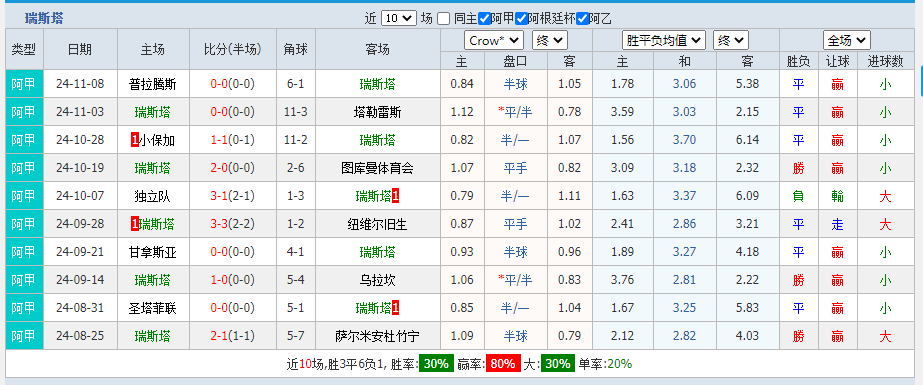Open the recent matches count dropdown
This screenshot has width=923, height=385.
(399, 18)
